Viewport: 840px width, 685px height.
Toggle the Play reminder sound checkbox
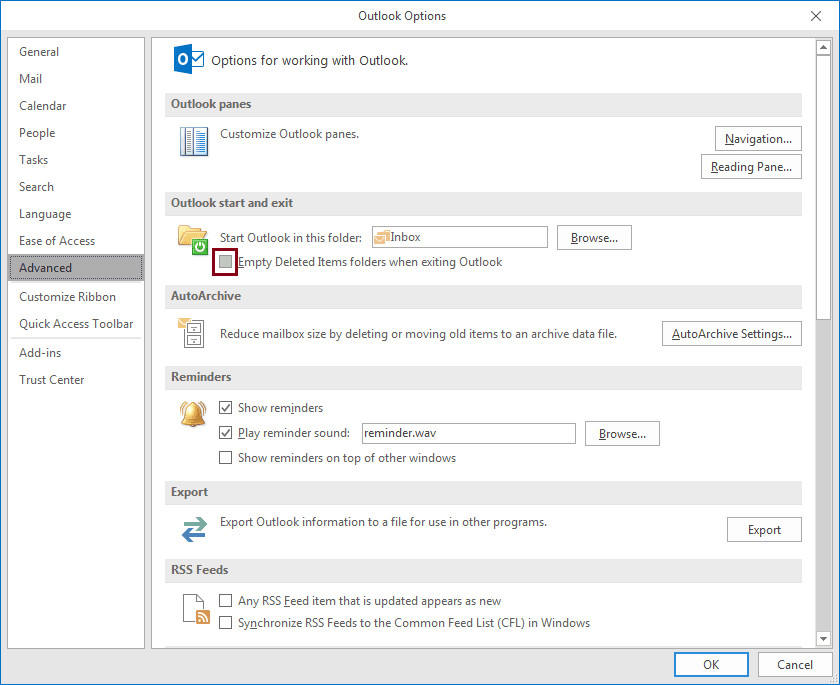pyautogui.click(x=226, y=432)
